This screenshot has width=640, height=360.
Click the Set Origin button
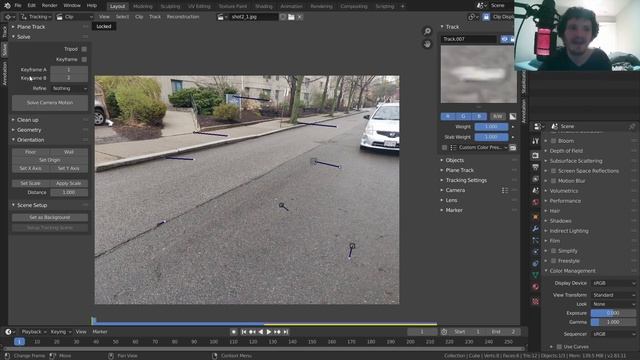click(50, 160)
